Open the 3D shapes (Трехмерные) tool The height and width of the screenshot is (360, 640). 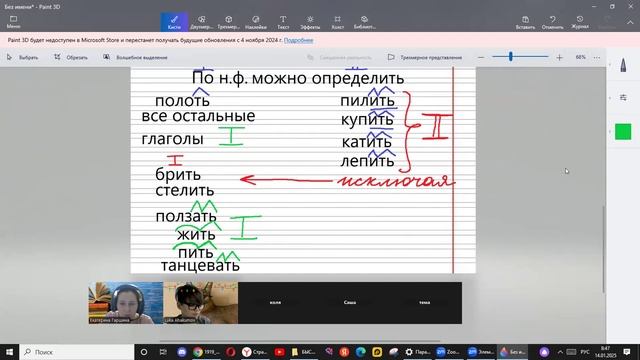(x=229, y=22)
